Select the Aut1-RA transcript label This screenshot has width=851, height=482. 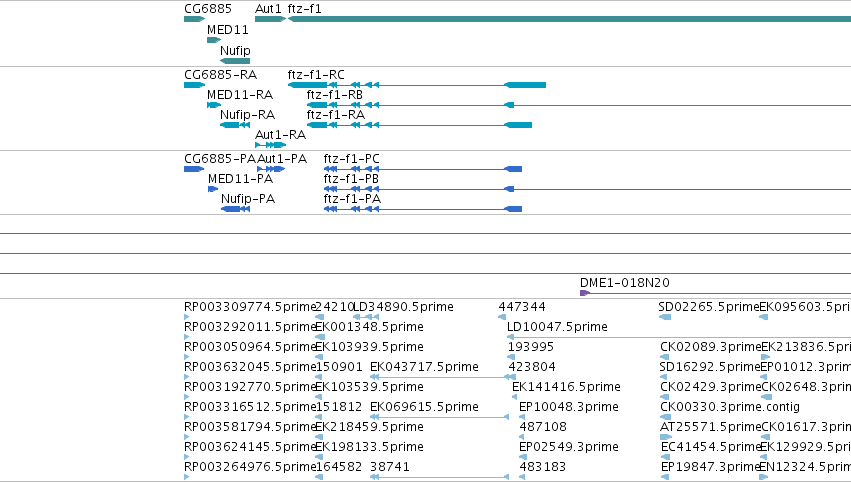[x=281, y=135]
